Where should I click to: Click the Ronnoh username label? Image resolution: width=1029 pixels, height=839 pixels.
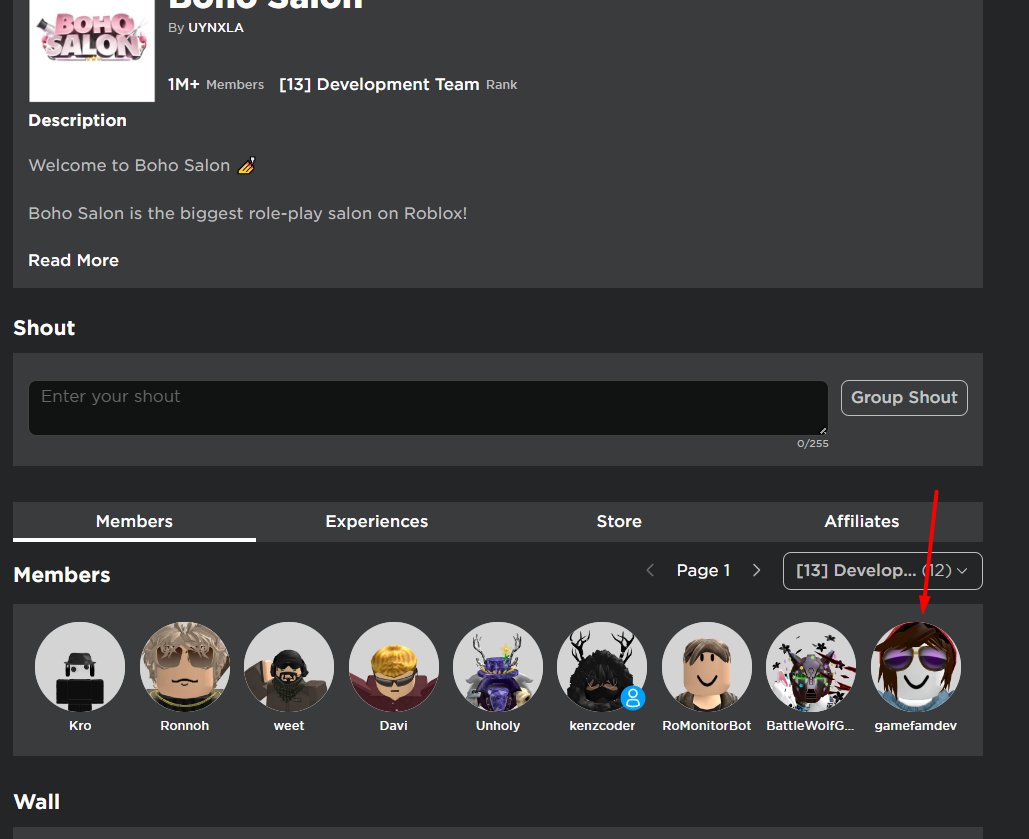point(184,725)
